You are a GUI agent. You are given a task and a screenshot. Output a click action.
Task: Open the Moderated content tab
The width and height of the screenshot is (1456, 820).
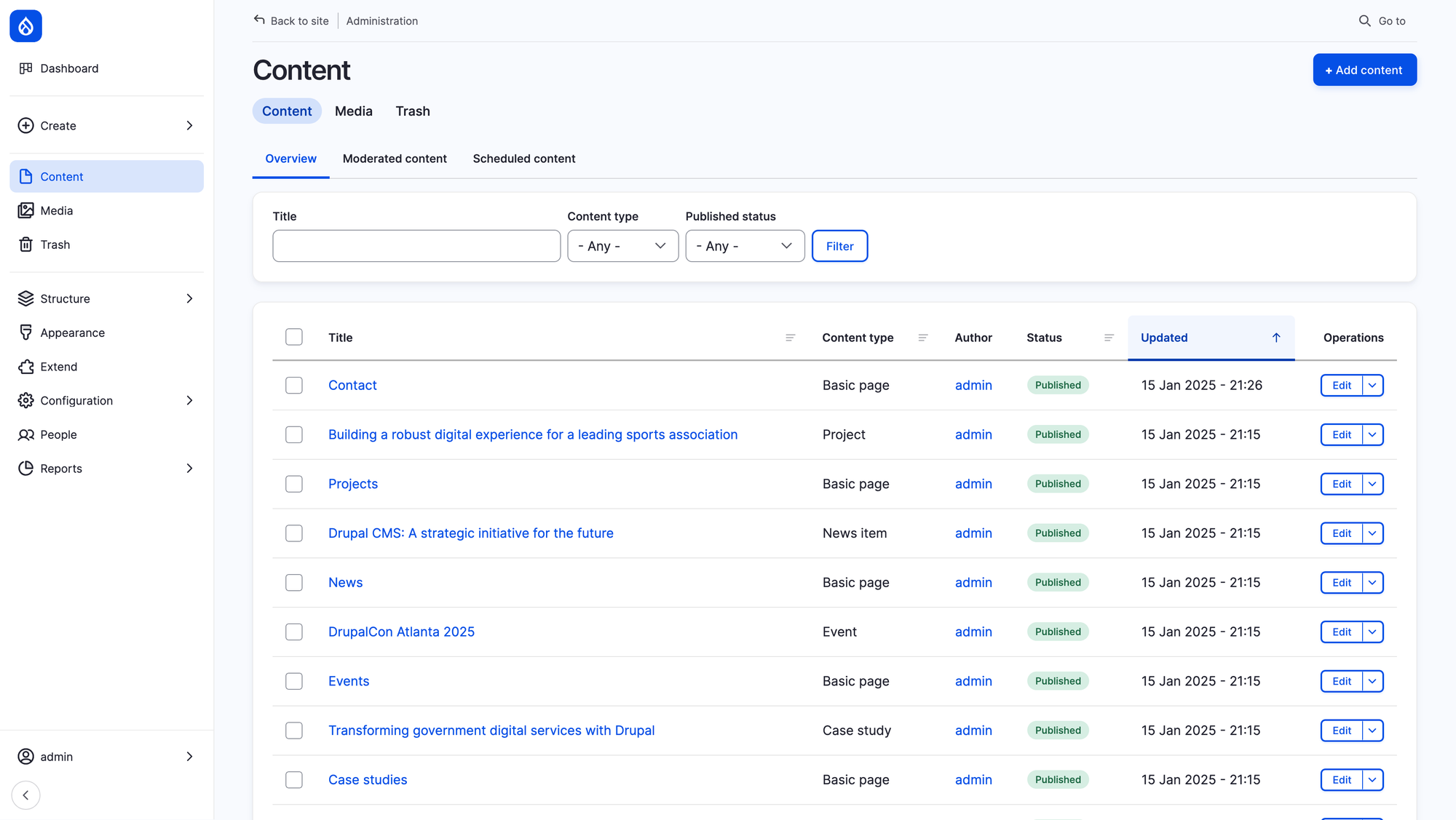(x=395, y=159)
